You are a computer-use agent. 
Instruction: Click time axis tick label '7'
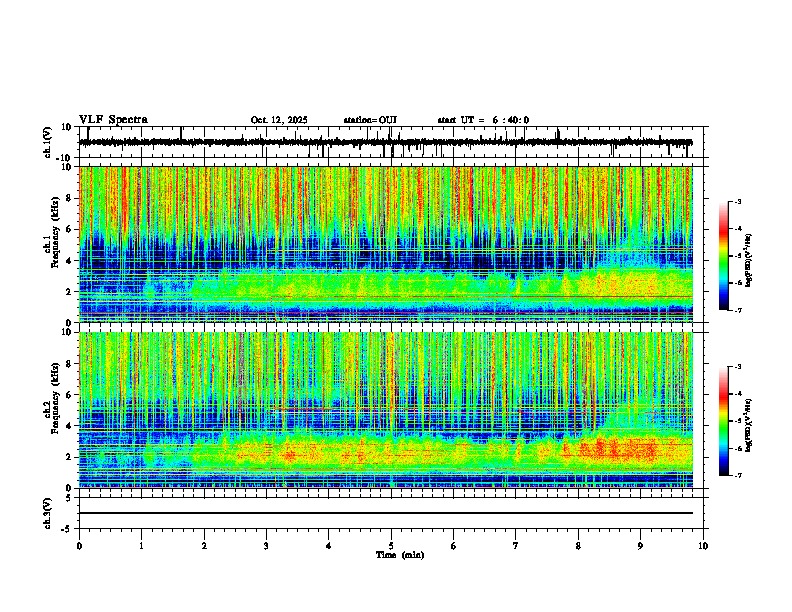(x=516, y=546)
